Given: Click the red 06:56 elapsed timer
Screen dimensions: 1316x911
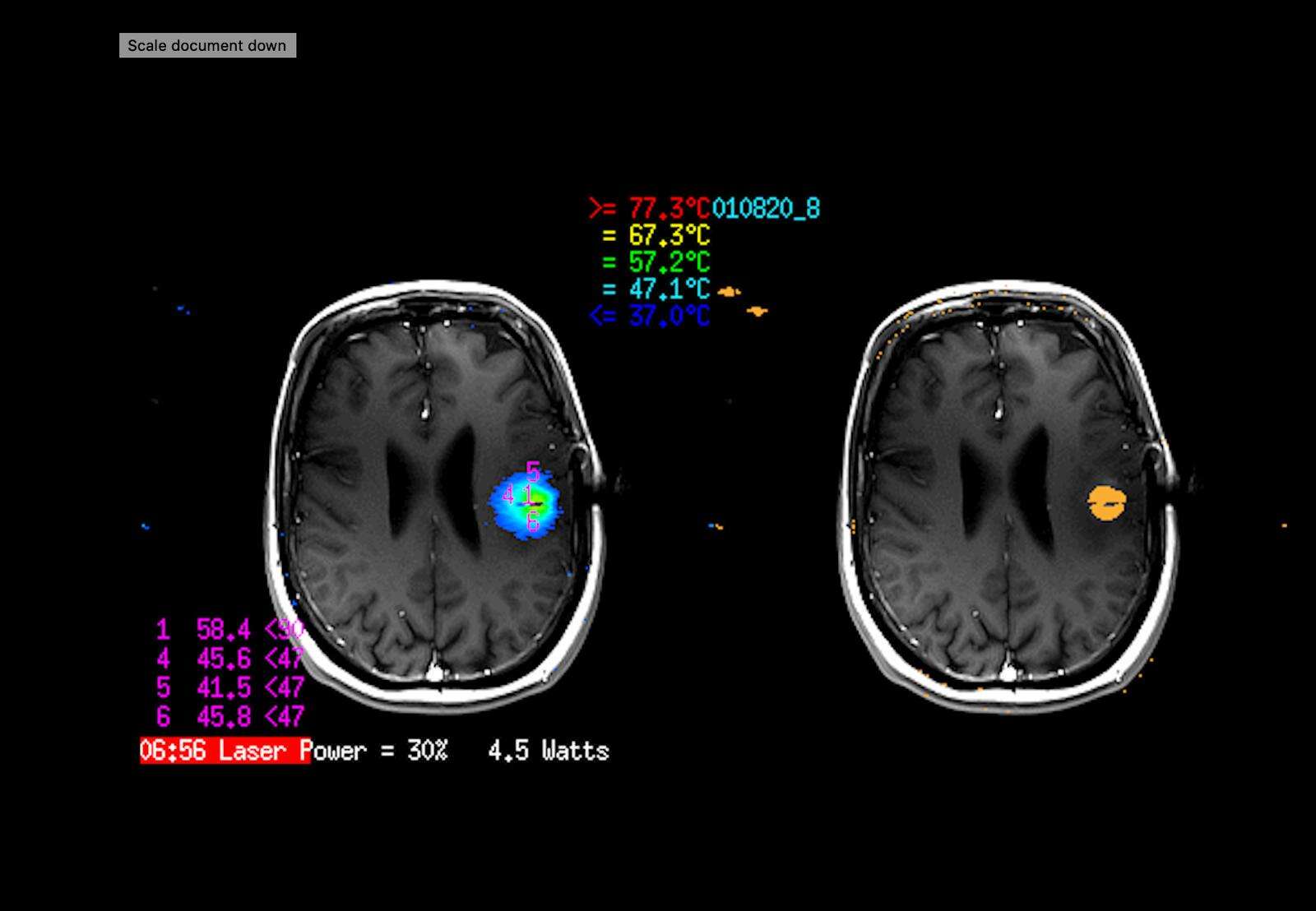Looking at the screenshot, I should pos(172,751).
